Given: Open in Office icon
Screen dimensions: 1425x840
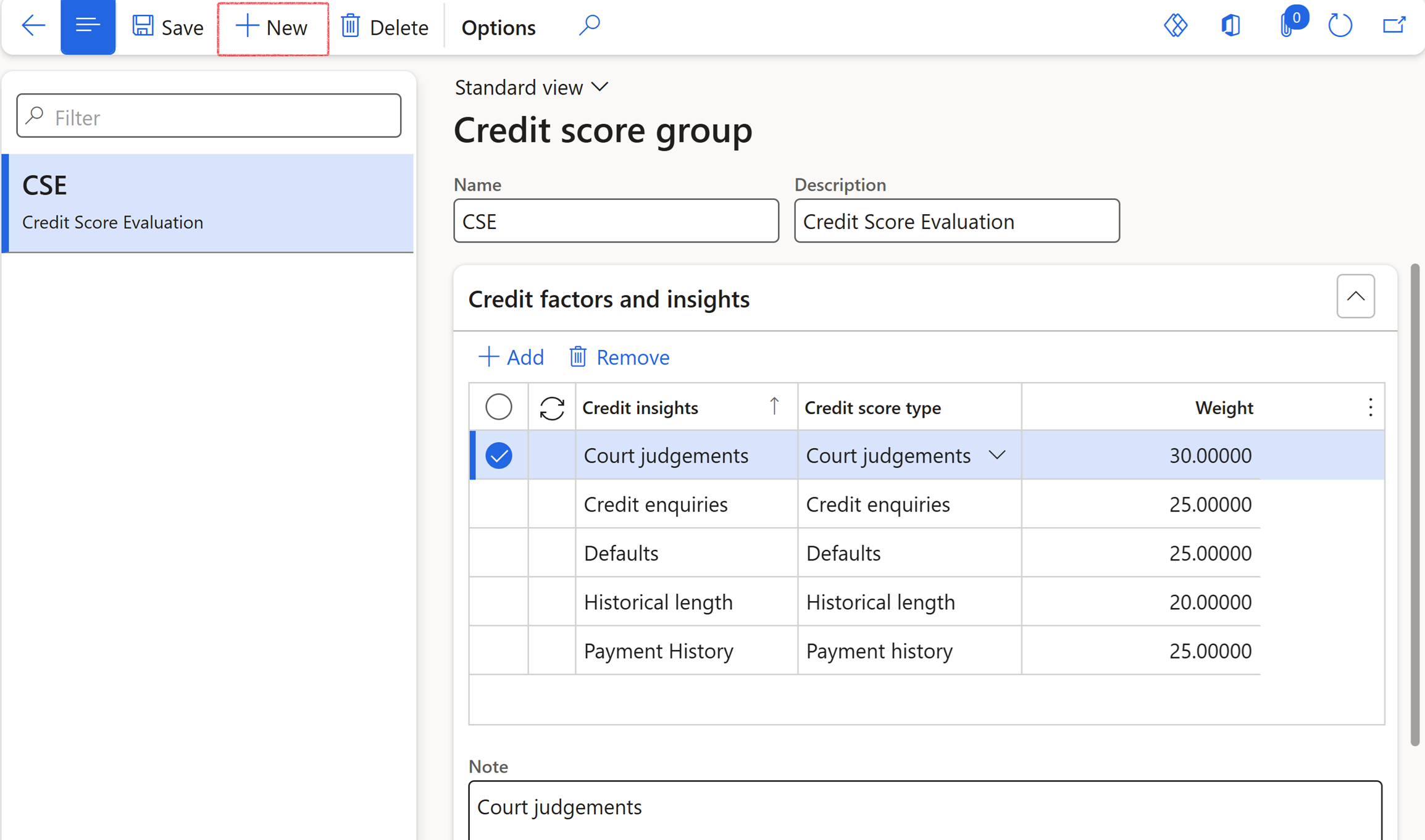Looking at the screenshot, I should pos(1230,26).
